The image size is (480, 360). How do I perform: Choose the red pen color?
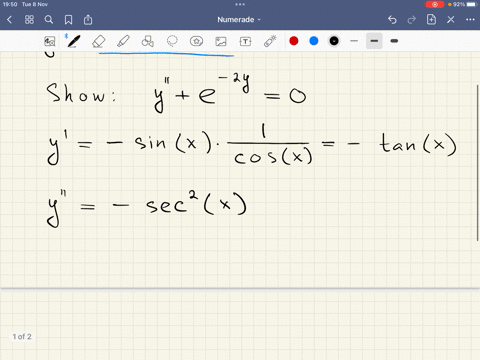(294, 41)
